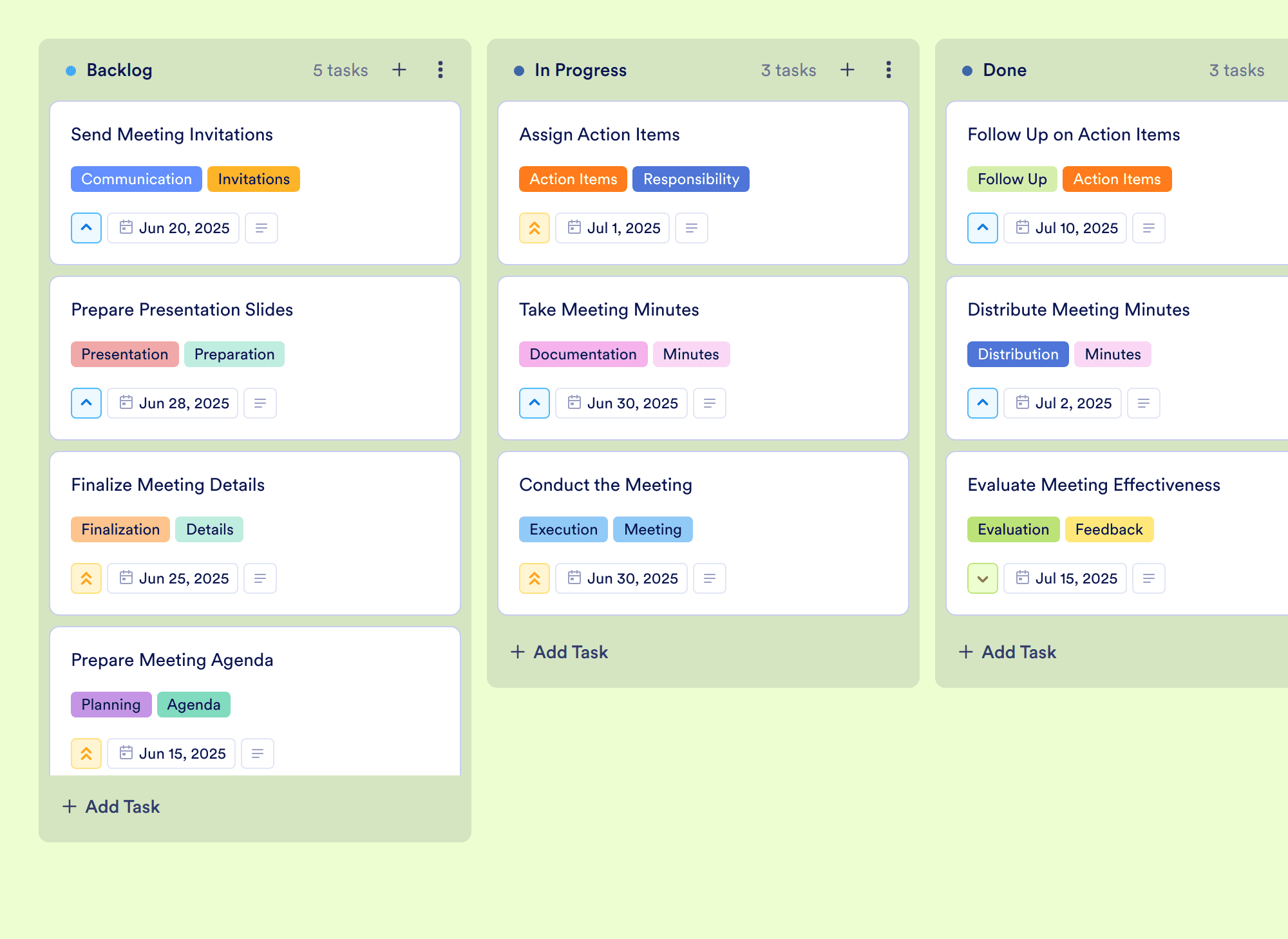Select the Communication tag on Send Meeting Invitations
This screenshot has width=1288, height=939.
point(137,179)
